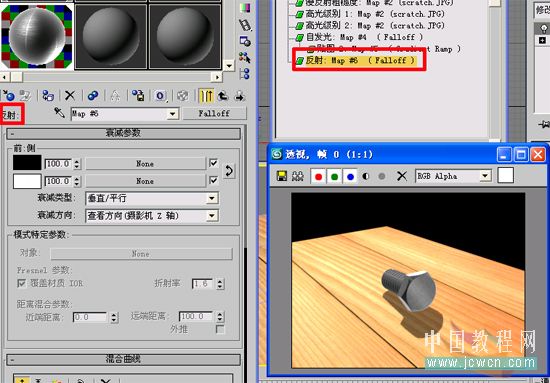The height and width of the screenshot is (383, 550).
Task: Toggle Show End Result icon
Action: [x=206, y=95]
